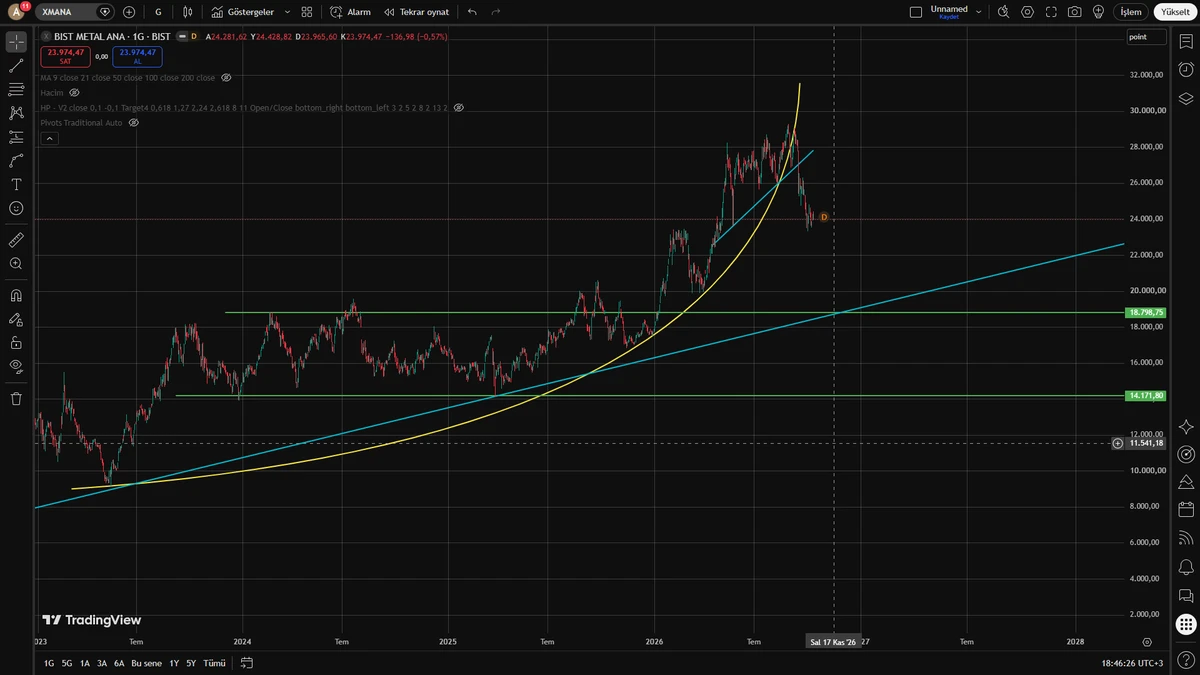Open chart settings gear icon

pyautogui.click(x=1028, y=12)
